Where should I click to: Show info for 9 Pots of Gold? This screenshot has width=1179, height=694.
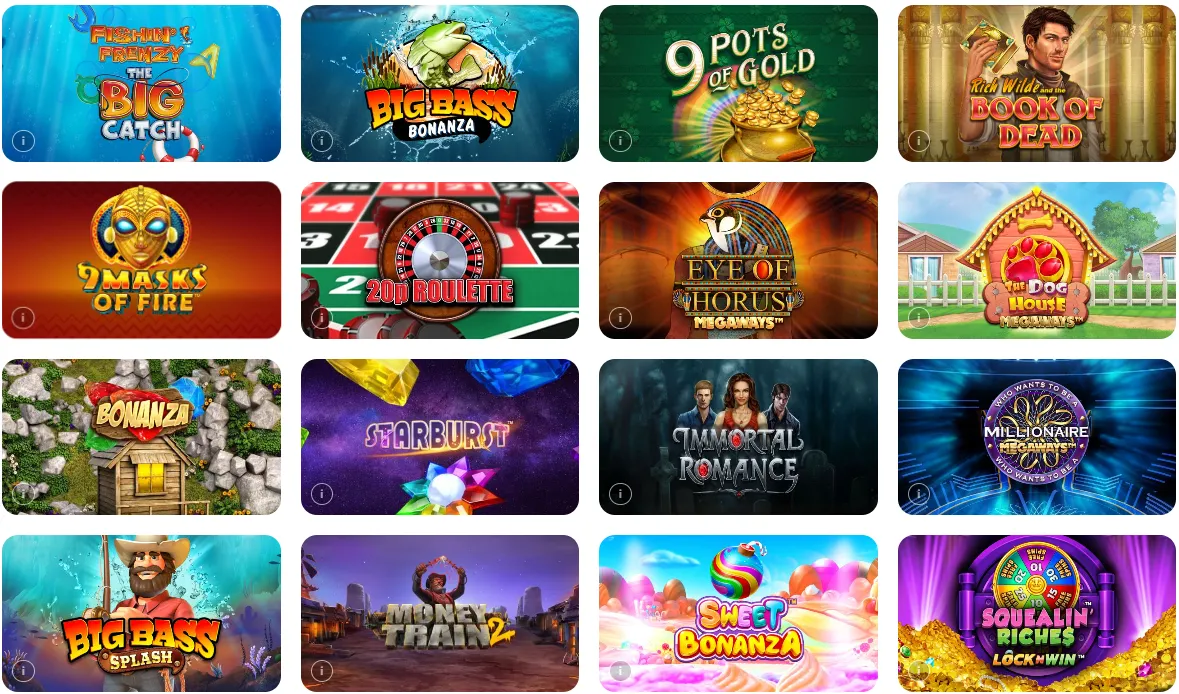pyautogui.click(x=620, y=141)
